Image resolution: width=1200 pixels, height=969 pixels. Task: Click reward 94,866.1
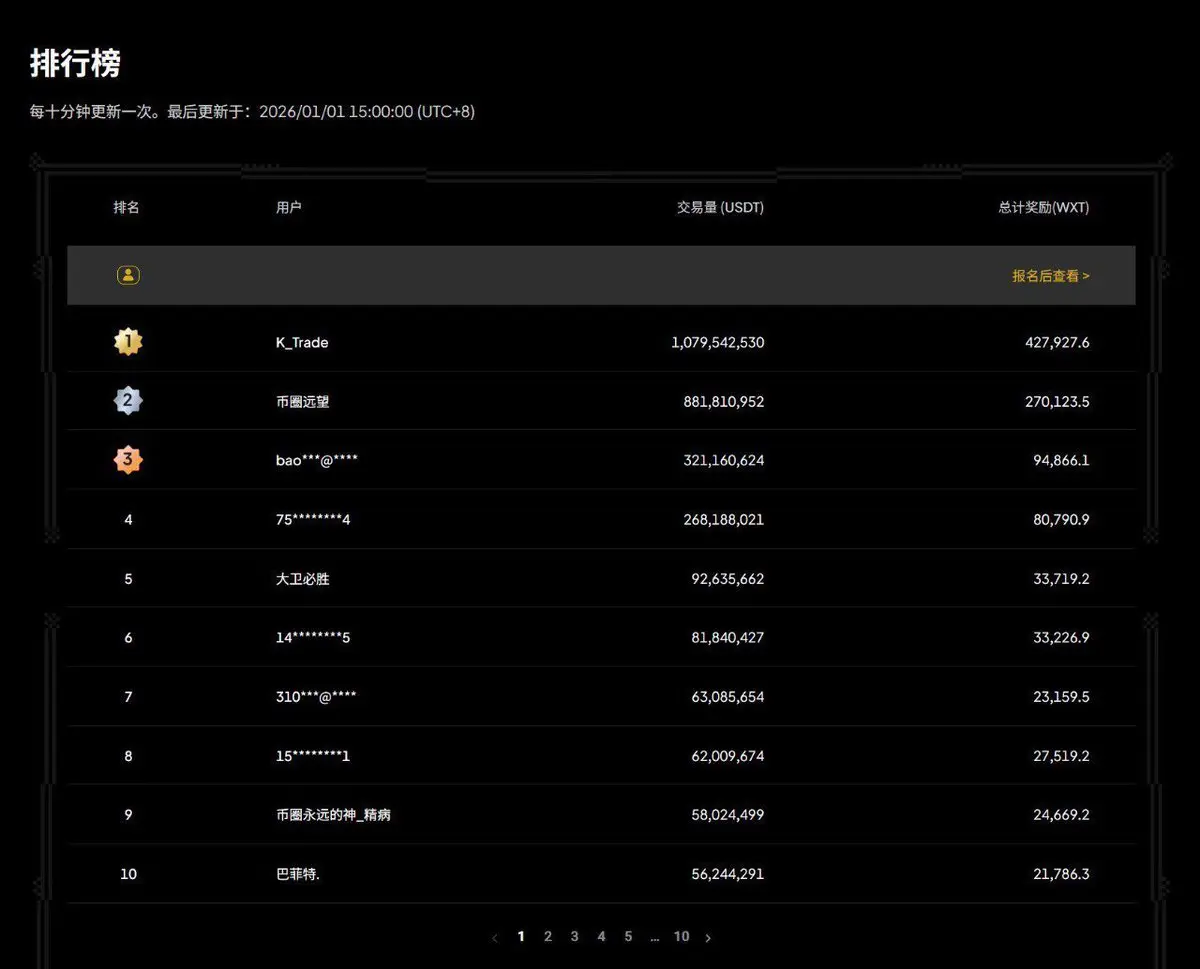coord(1062,460)
